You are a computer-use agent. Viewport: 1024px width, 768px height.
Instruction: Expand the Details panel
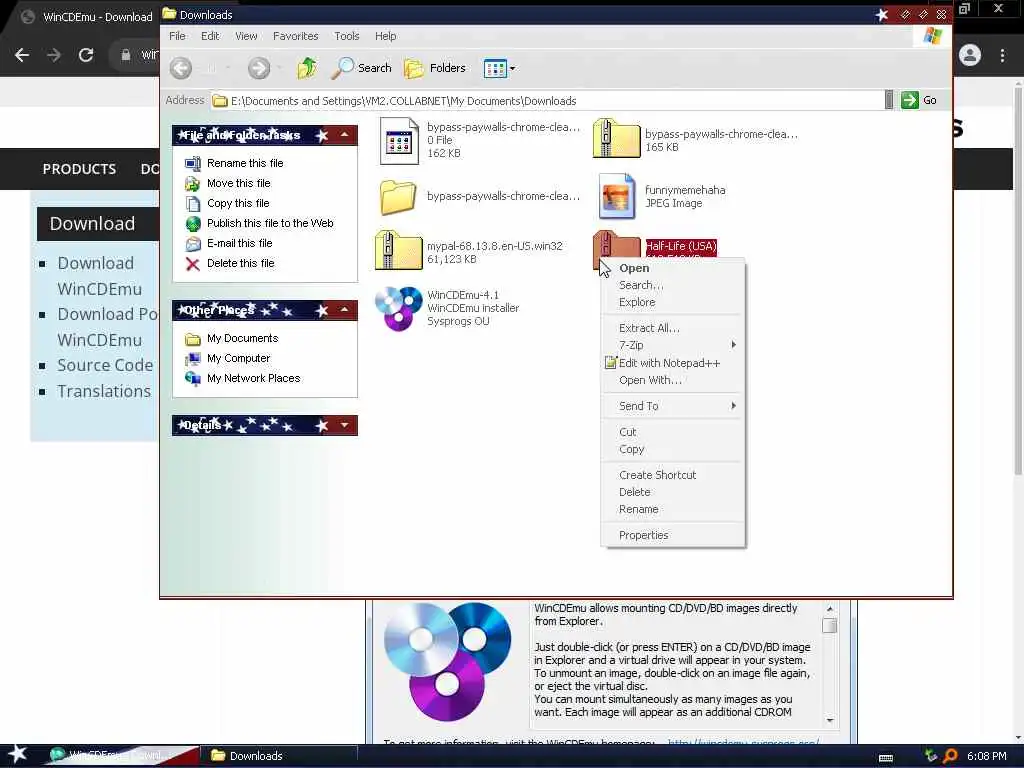[345, 425]
